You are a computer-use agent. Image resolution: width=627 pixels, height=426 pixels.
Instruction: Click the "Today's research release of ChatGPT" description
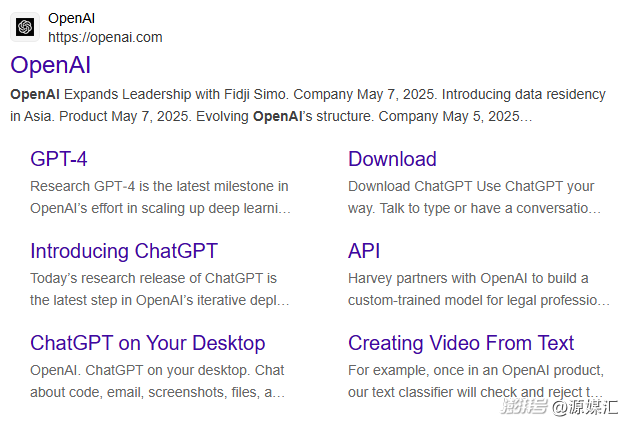pyautogui.click(x=153, y=278)
